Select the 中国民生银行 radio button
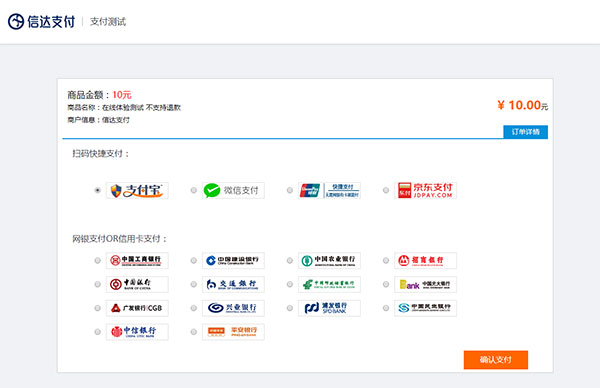 pos(386,308)
